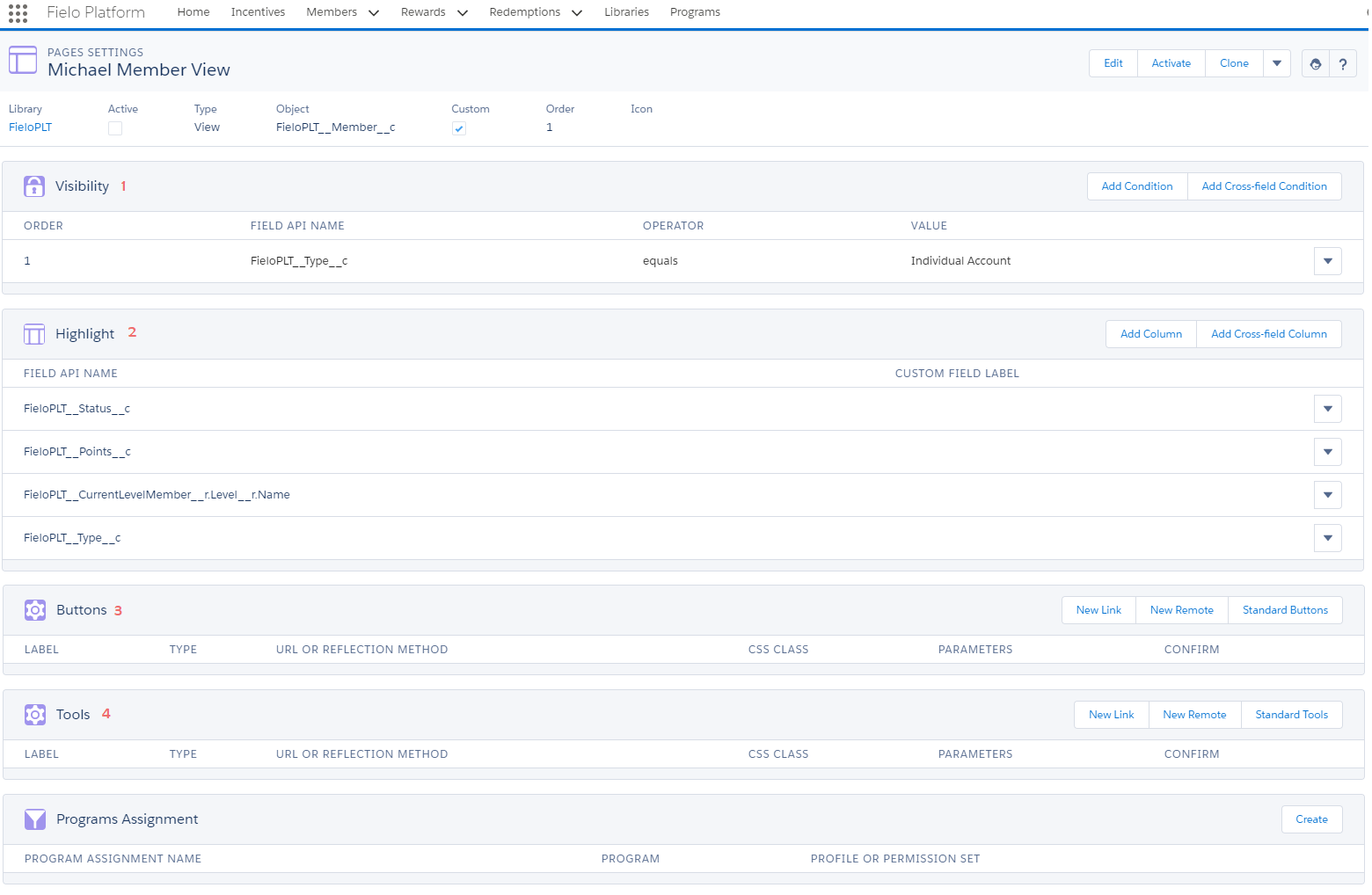
Task: Click the Edit button
Action: point(1113,63)
